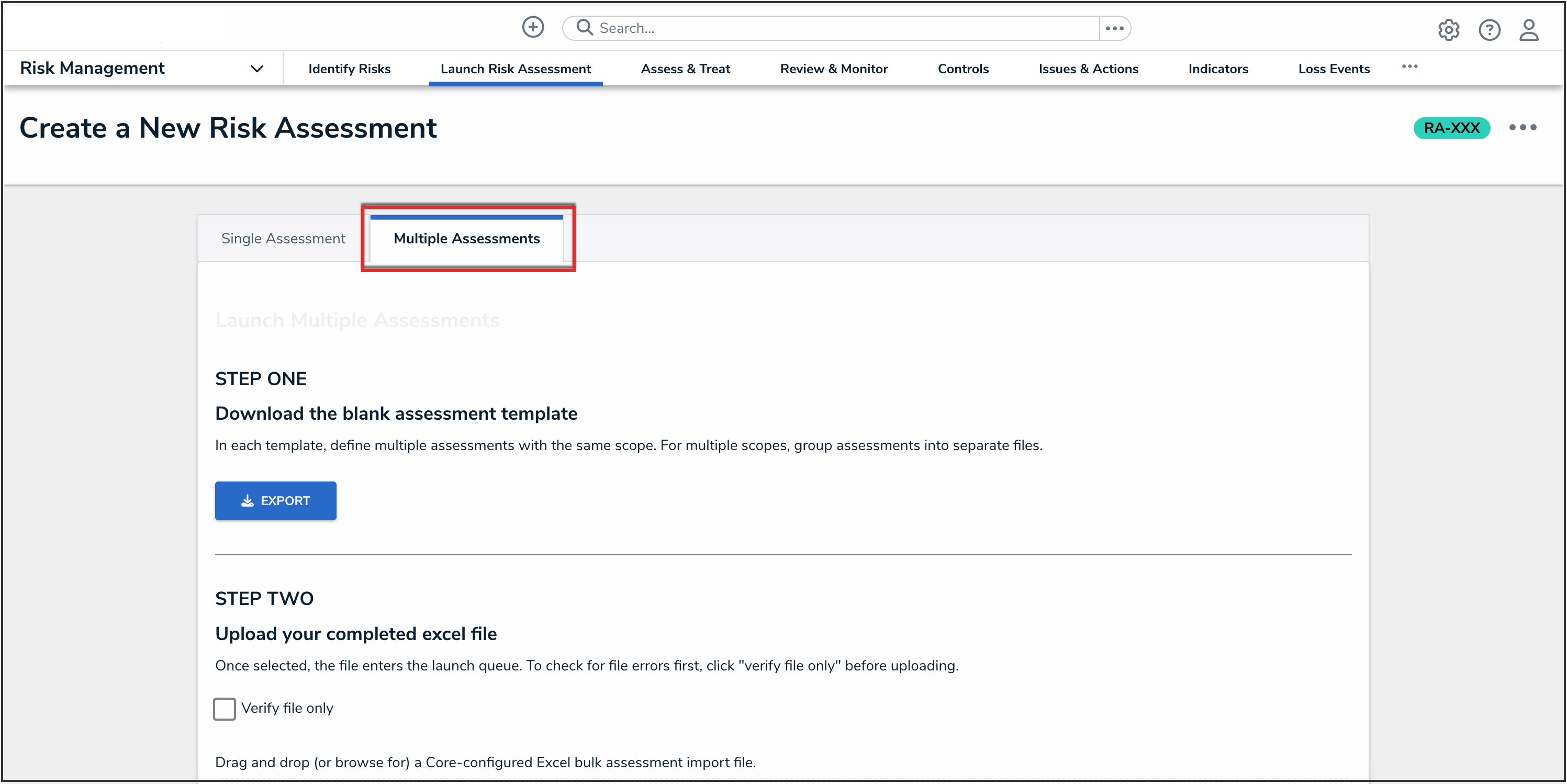This screenshot has height=784, width=1567.
Task: Navigate to Issues & Actions
Action: pos(1088,69)
